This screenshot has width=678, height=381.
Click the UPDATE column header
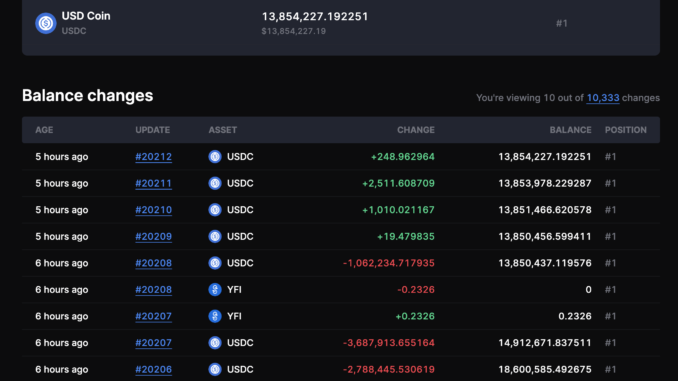click(153, 130)
